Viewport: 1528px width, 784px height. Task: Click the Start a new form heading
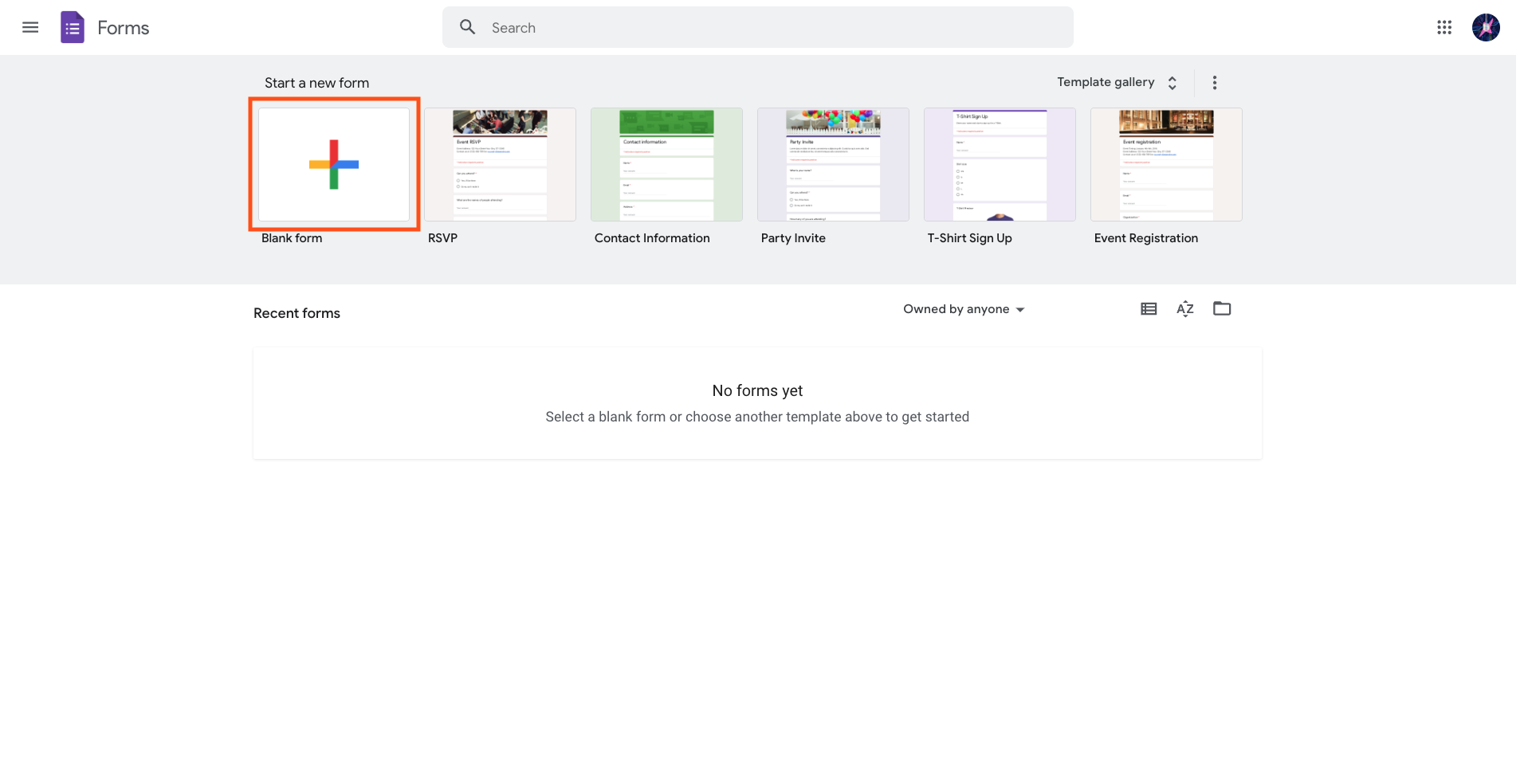(317, 83)
